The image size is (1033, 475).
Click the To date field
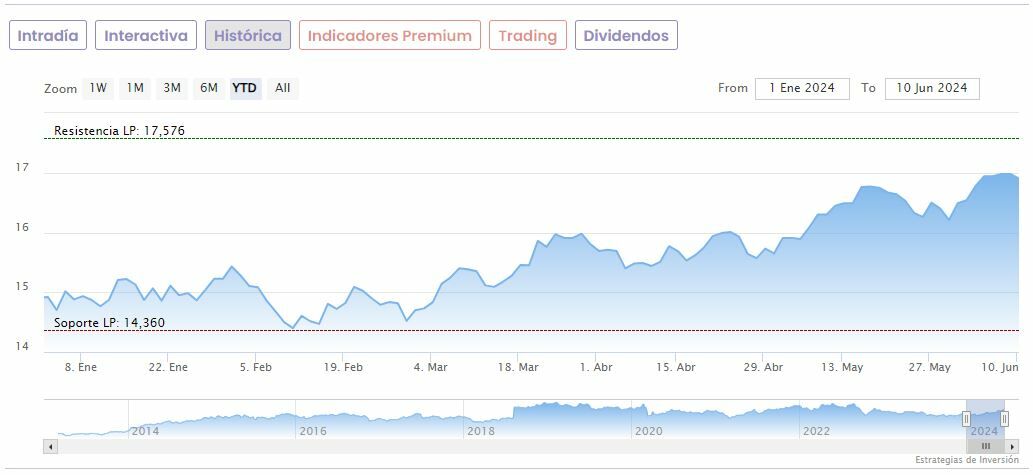point(932,88)
